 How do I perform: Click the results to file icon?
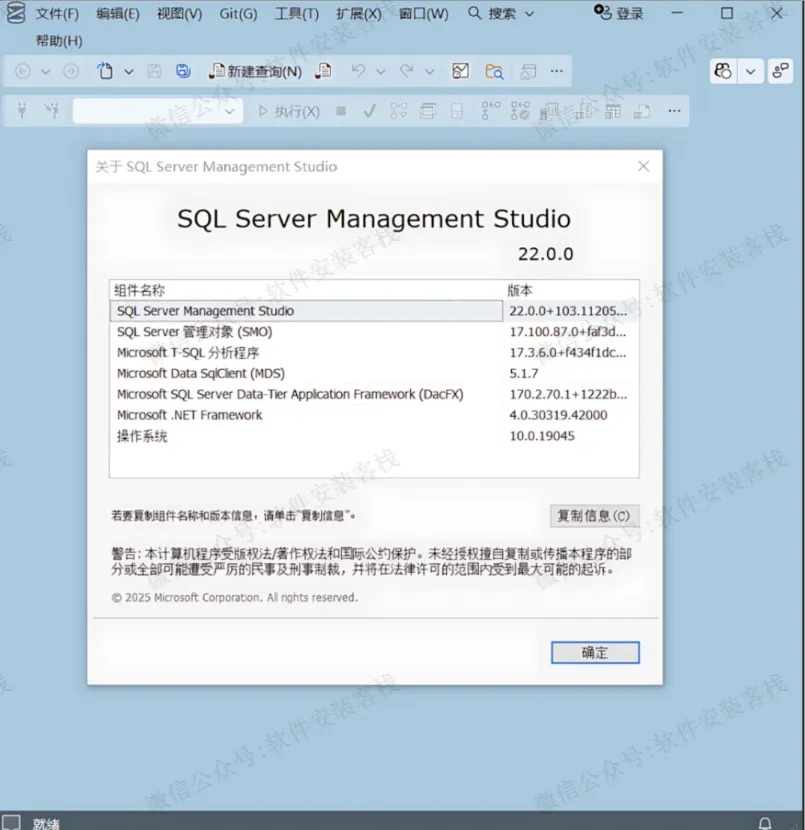pos(642,112)
